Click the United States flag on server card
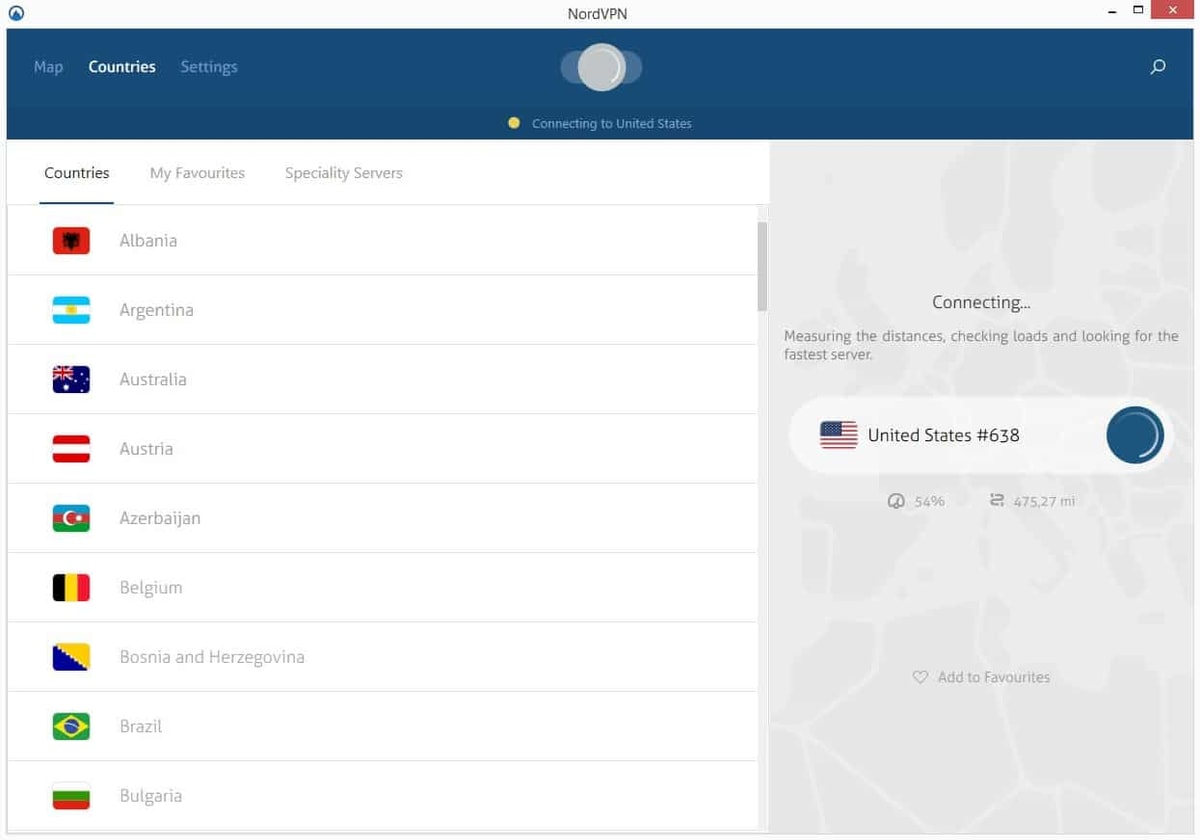The width and height of the screenshot is (1200, 840). click(x=838, y=435)
